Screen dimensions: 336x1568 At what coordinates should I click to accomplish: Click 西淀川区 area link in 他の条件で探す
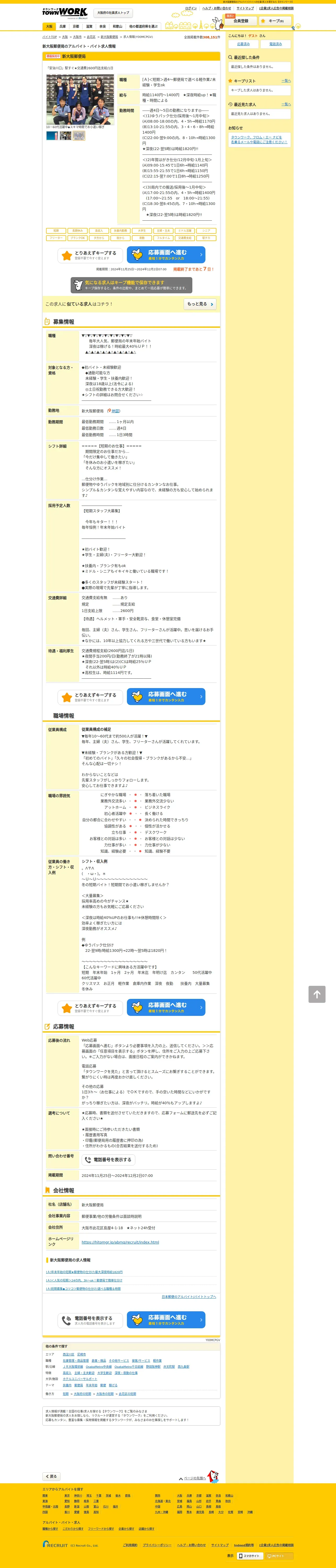point(68,1354)
